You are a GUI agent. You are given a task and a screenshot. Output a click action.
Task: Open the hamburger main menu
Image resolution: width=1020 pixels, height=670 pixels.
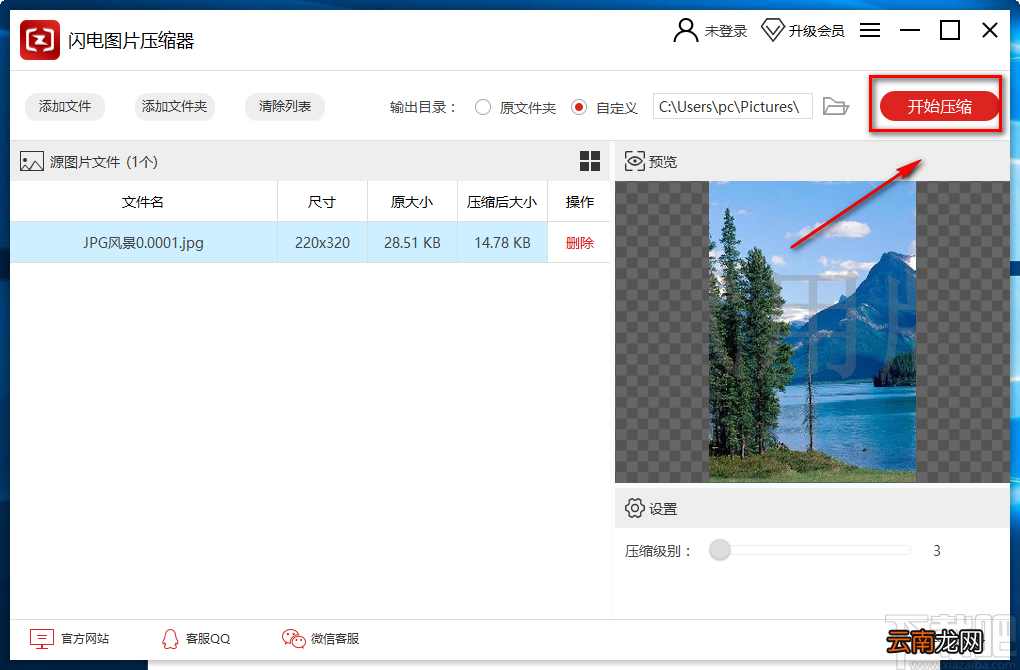[870, 30]
